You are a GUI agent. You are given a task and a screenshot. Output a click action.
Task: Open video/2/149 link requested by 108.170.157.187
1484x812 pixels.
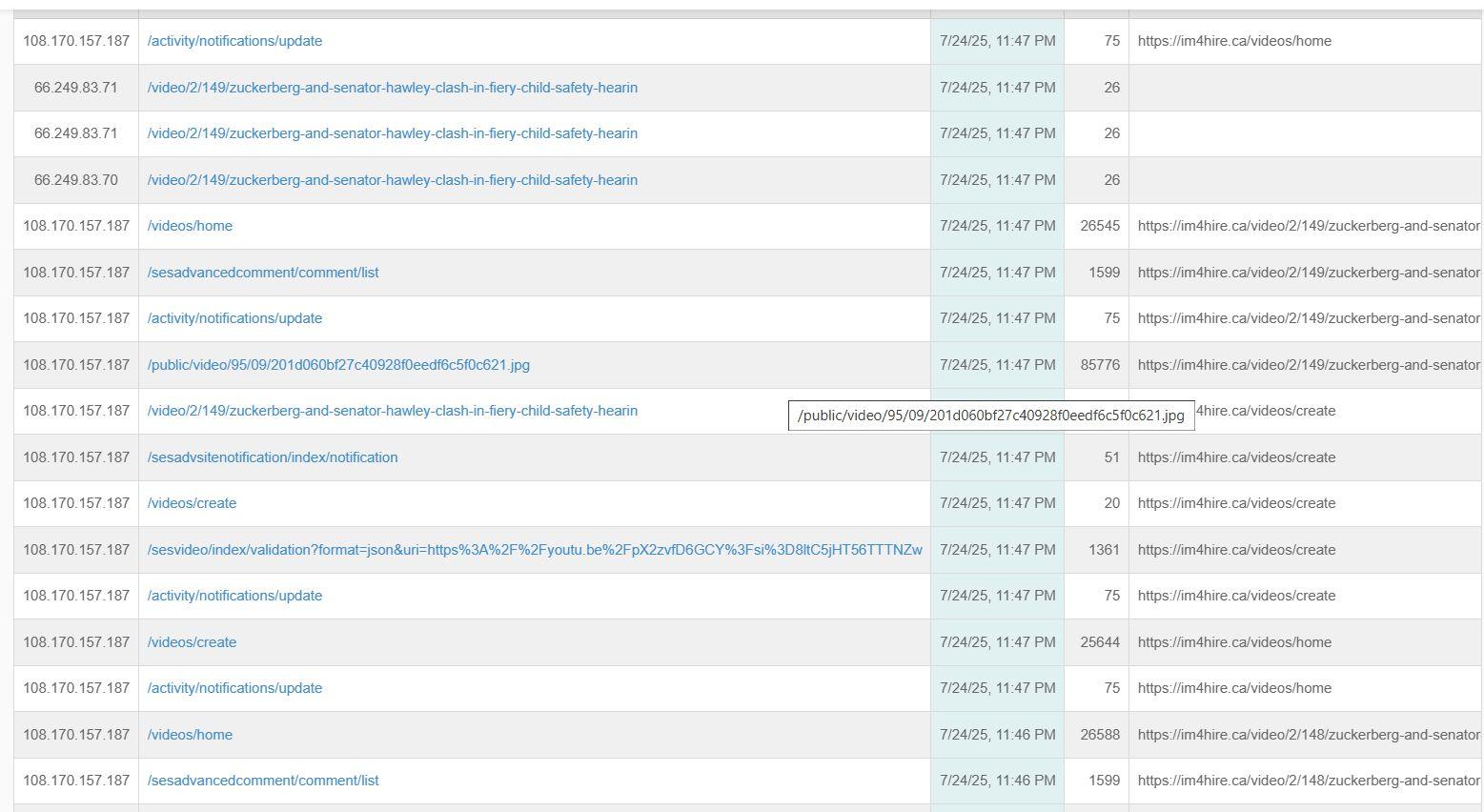[392, 411]
